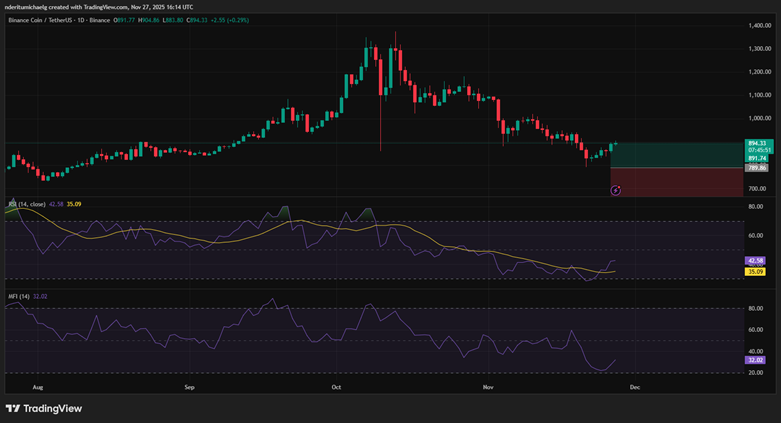Click the Oct label on time axis

pos(337,385)
